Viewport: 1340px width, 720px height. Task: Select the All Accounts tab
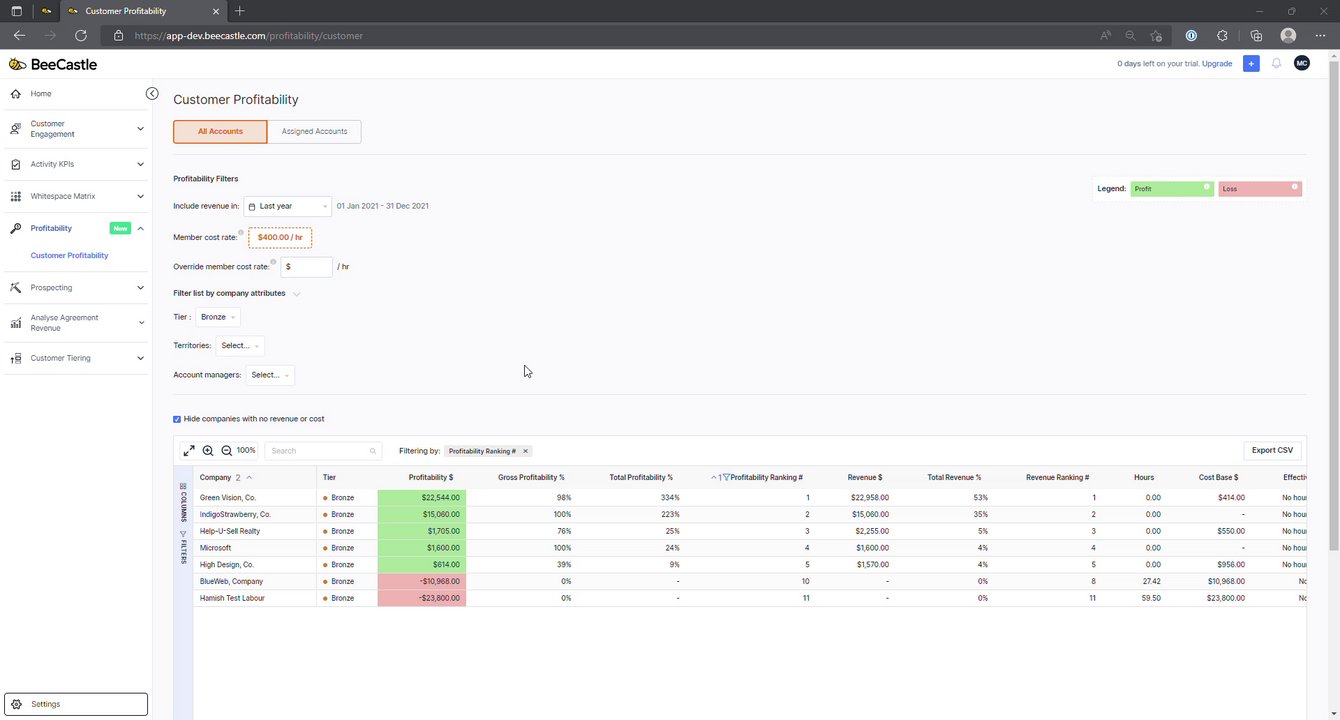(x=220, y=132)
